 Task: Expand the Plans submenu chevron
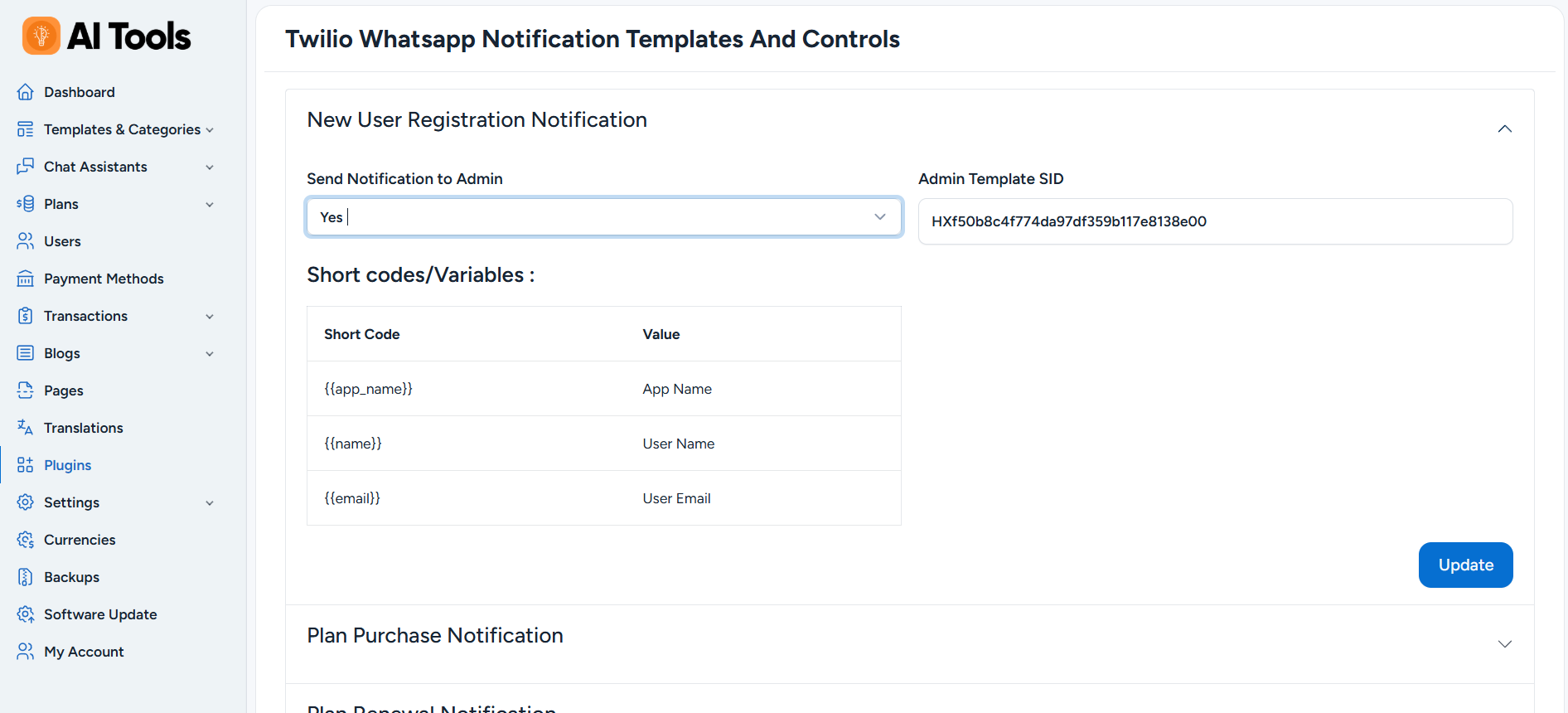(210, 205)
